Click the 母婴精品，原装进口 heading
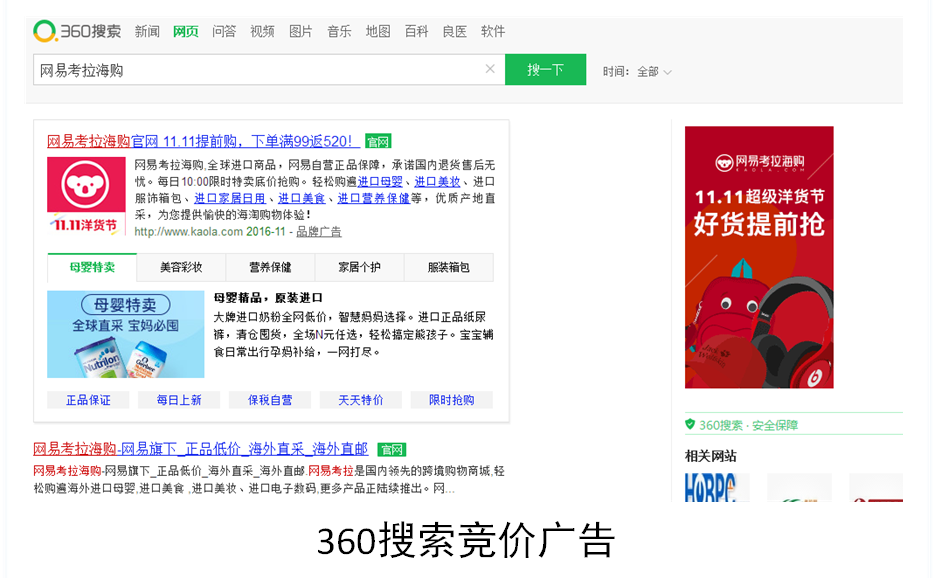 (x=268, y=298)
